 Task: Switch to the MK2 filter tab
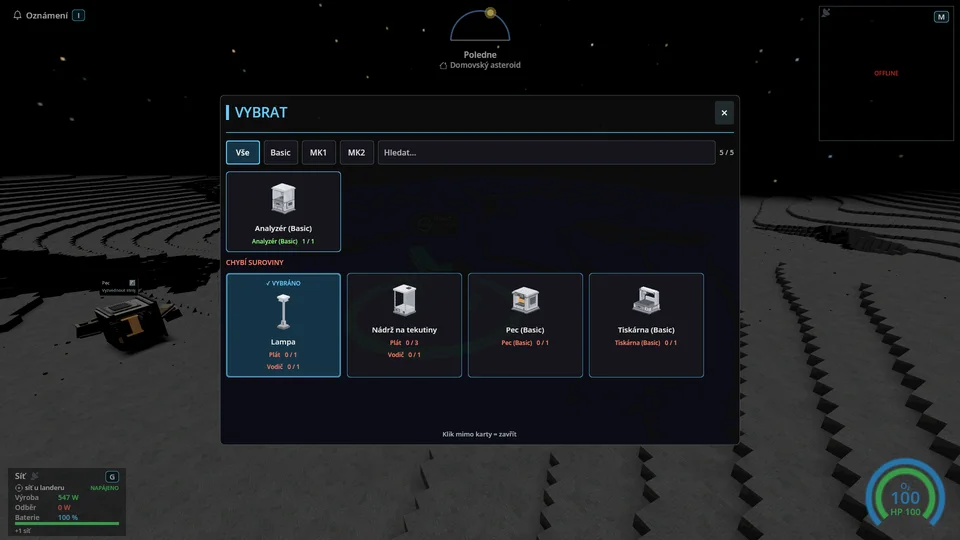(x=356, y=152)
